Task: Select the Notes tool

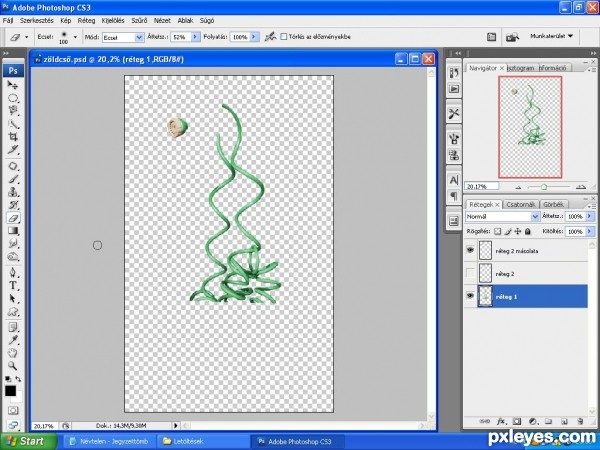Action: tap(13, 328)
